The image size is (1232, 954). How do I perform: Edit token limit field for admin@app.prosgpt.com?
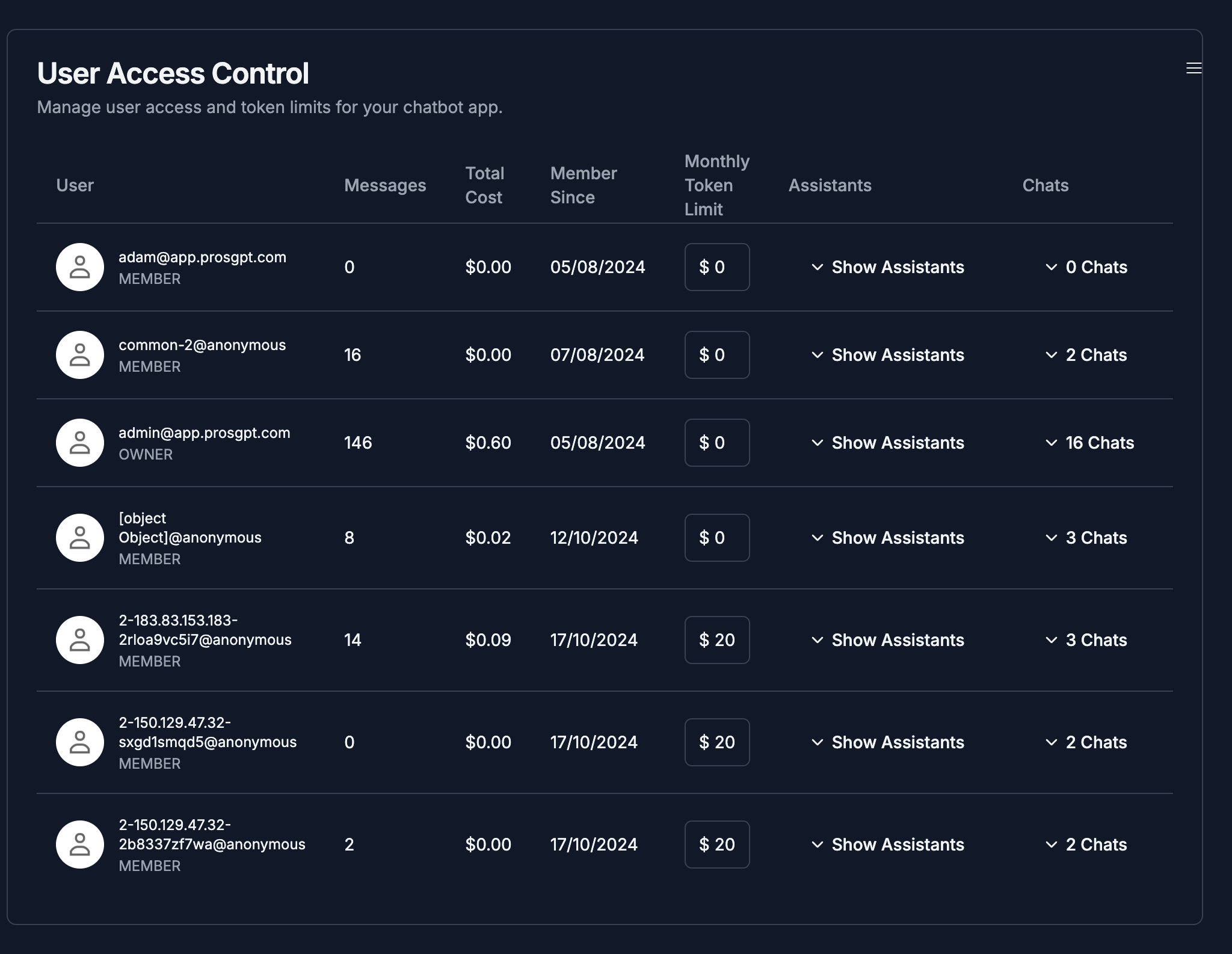717,443
